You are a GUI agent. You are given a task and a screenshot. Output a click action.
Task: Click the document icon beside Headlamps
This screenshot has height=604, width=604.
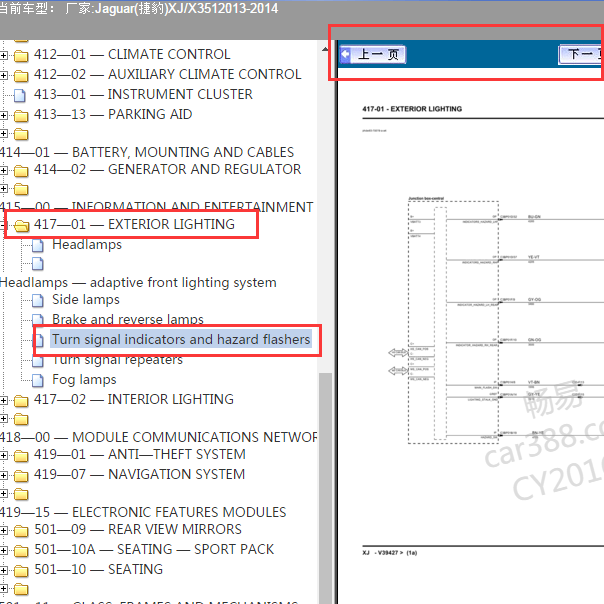38,245
